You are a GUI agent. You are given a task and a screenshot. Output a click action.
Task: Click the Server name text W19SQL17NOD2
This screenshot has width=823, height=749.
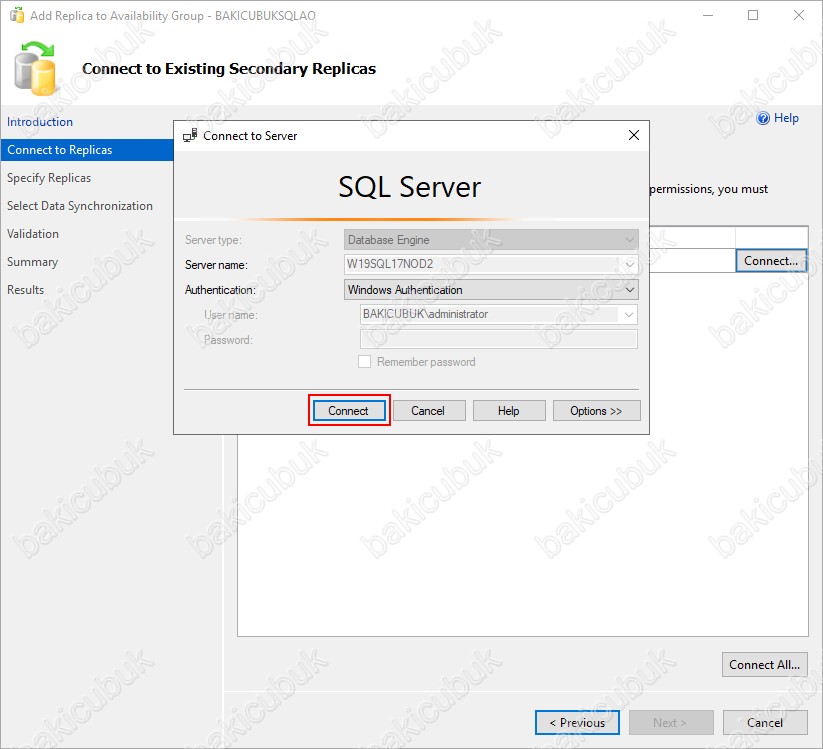point(390,263)
